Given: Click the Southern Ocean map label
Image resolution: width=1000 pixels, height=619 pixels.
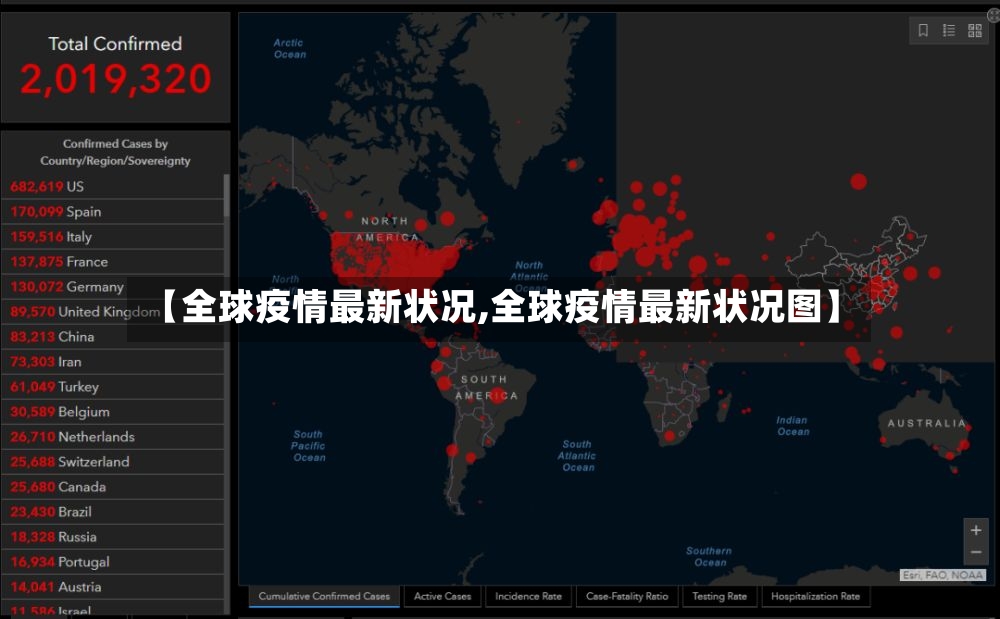Looking at the screenshot, I should point(709,557).
